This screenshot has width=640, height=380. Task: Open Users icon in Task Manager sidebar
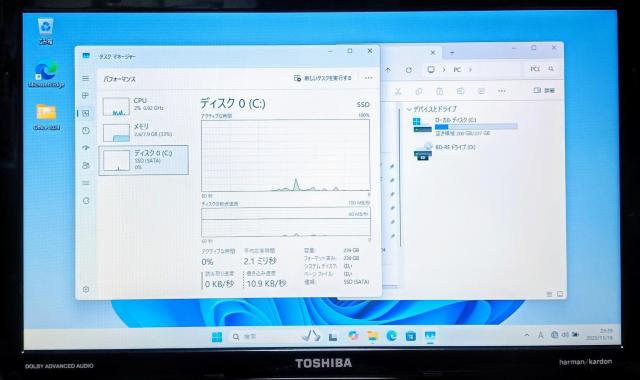(x=86, y=165)
